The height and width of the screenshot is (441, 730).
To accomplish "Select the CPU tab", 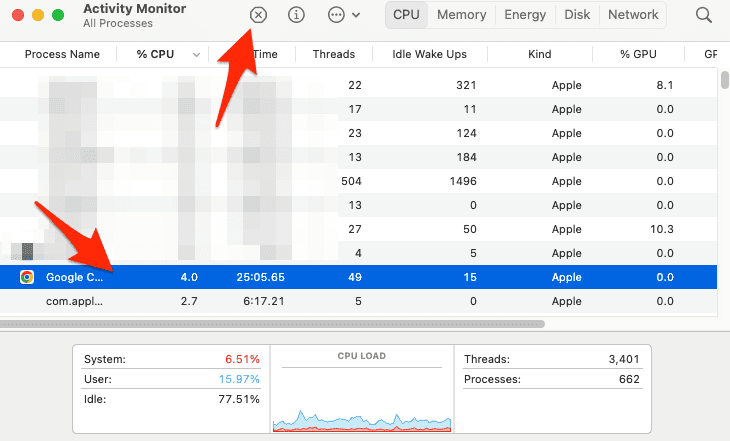I will [406, 15].
